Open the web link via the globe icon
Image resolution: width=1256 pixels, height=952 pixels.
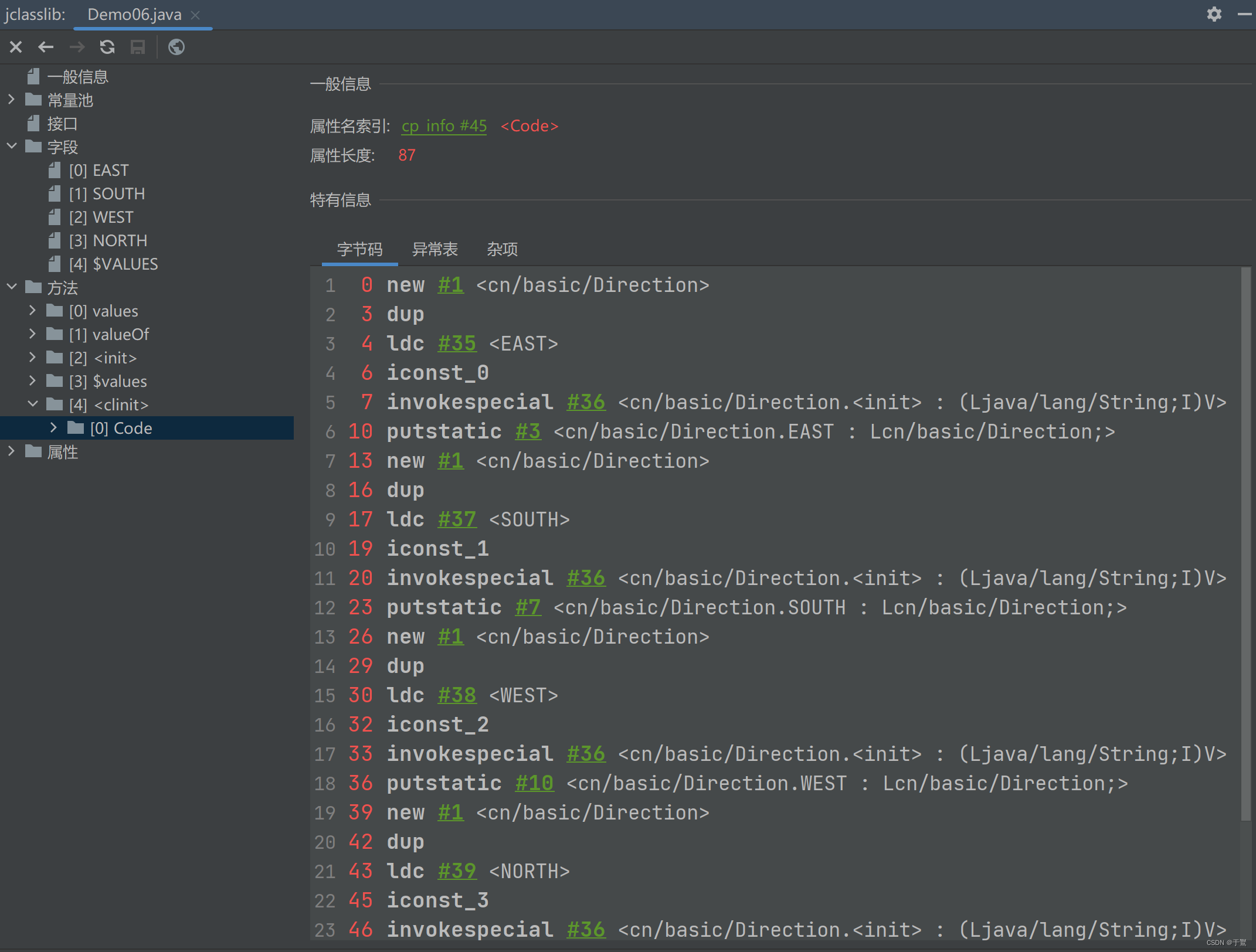pos(176,47)
